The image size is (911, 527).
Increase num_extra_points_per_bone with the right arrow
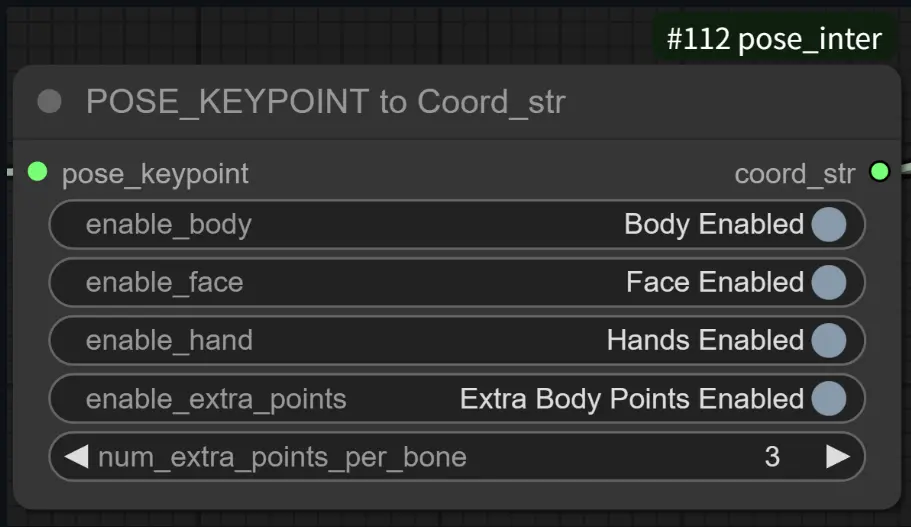[838, 457]
